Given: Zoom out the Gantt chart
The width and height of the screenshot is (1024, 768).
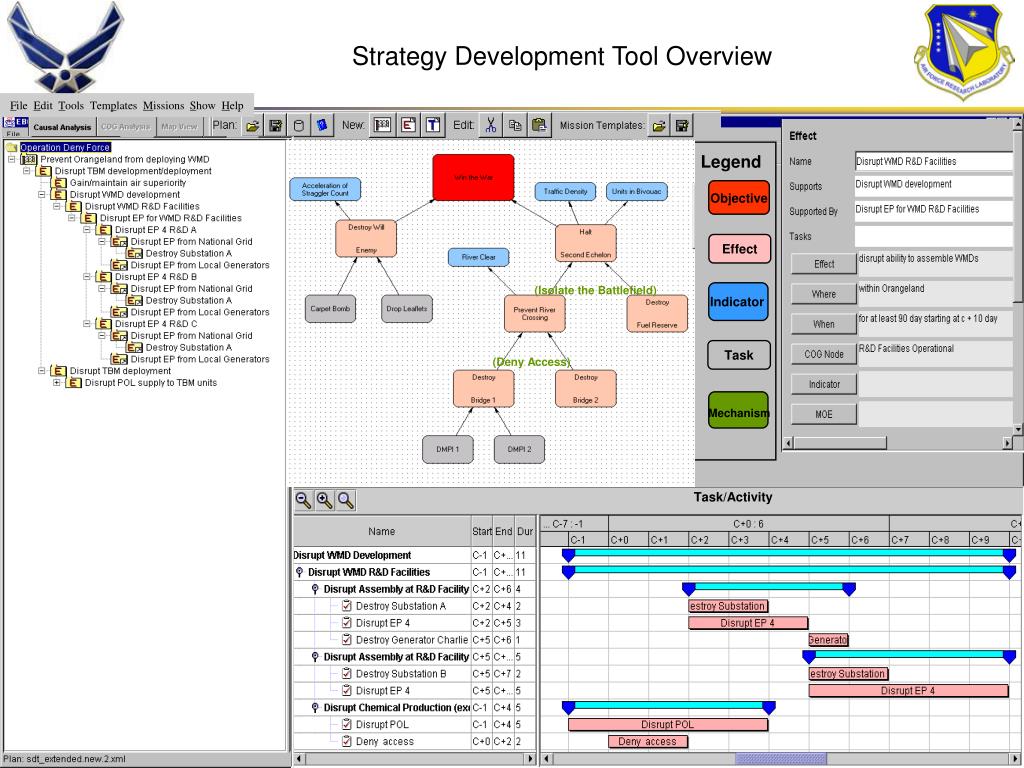Looking at the screenshot, I should click(303, 500).
